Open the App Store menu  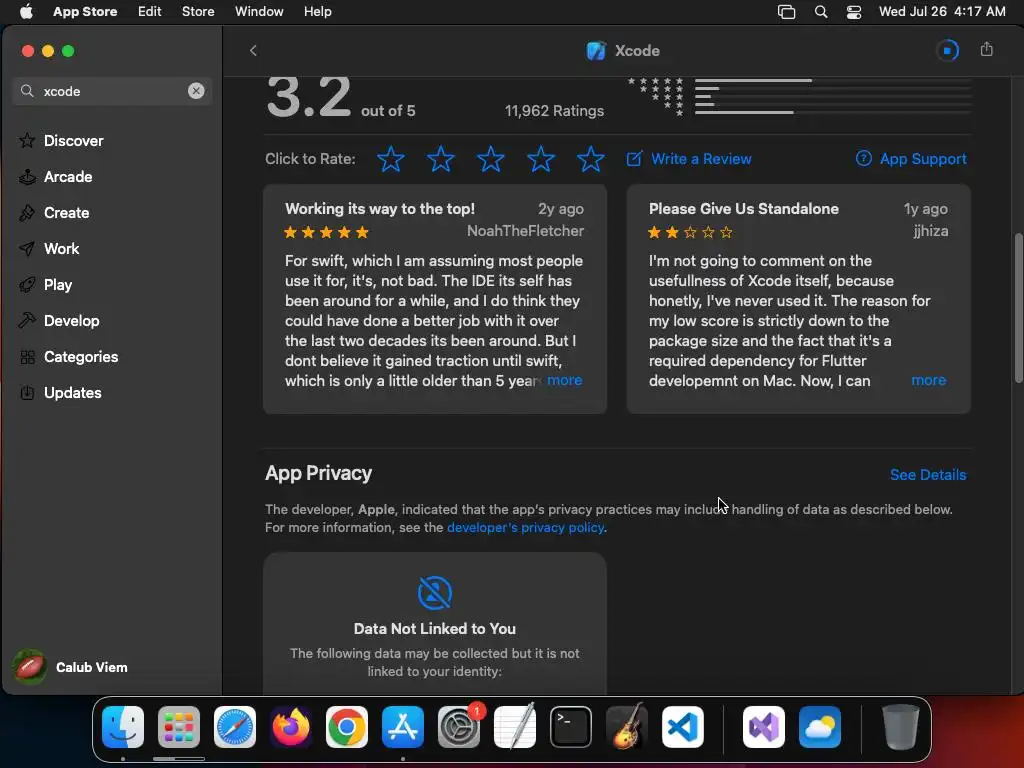tap(85, 11)
